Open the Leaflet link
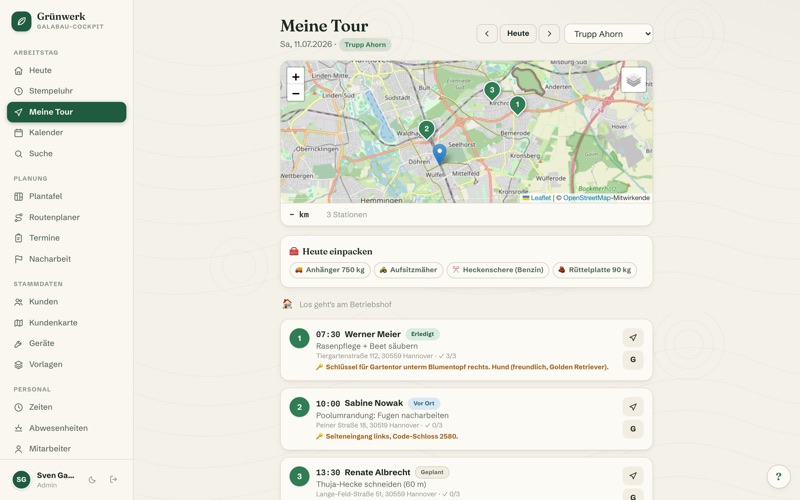 click(x=540, y=198)
